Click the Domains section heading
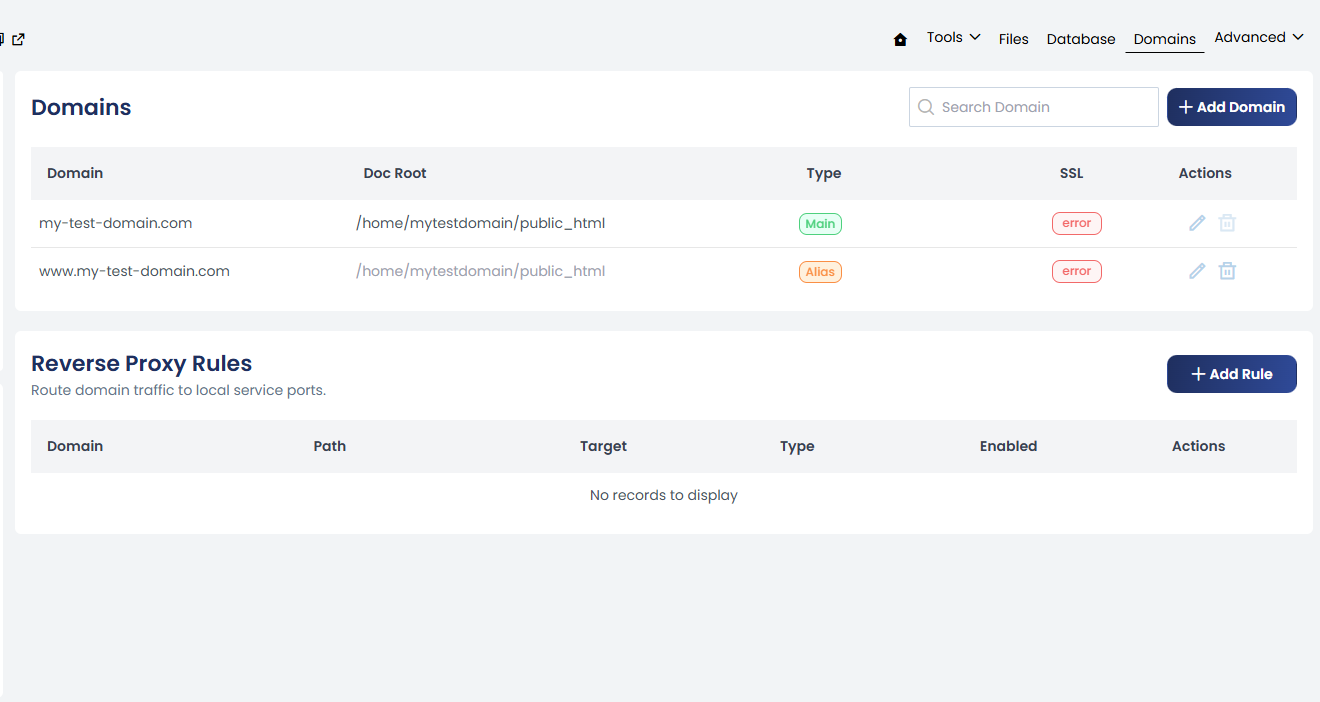Image resolution: width=1320 pixels, height=702 pixels. coord(81,107)
